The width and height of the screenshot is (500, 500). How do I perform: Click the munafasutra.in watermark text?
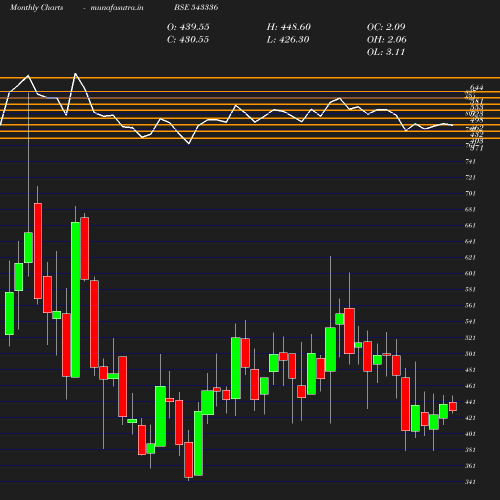coord(117,7)
